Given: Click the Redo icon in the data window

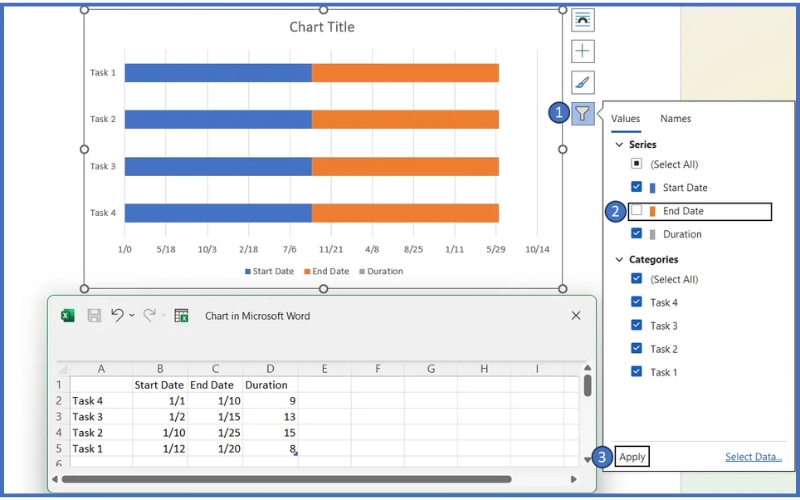Looking at the screenshot, I should pos(149,315).
